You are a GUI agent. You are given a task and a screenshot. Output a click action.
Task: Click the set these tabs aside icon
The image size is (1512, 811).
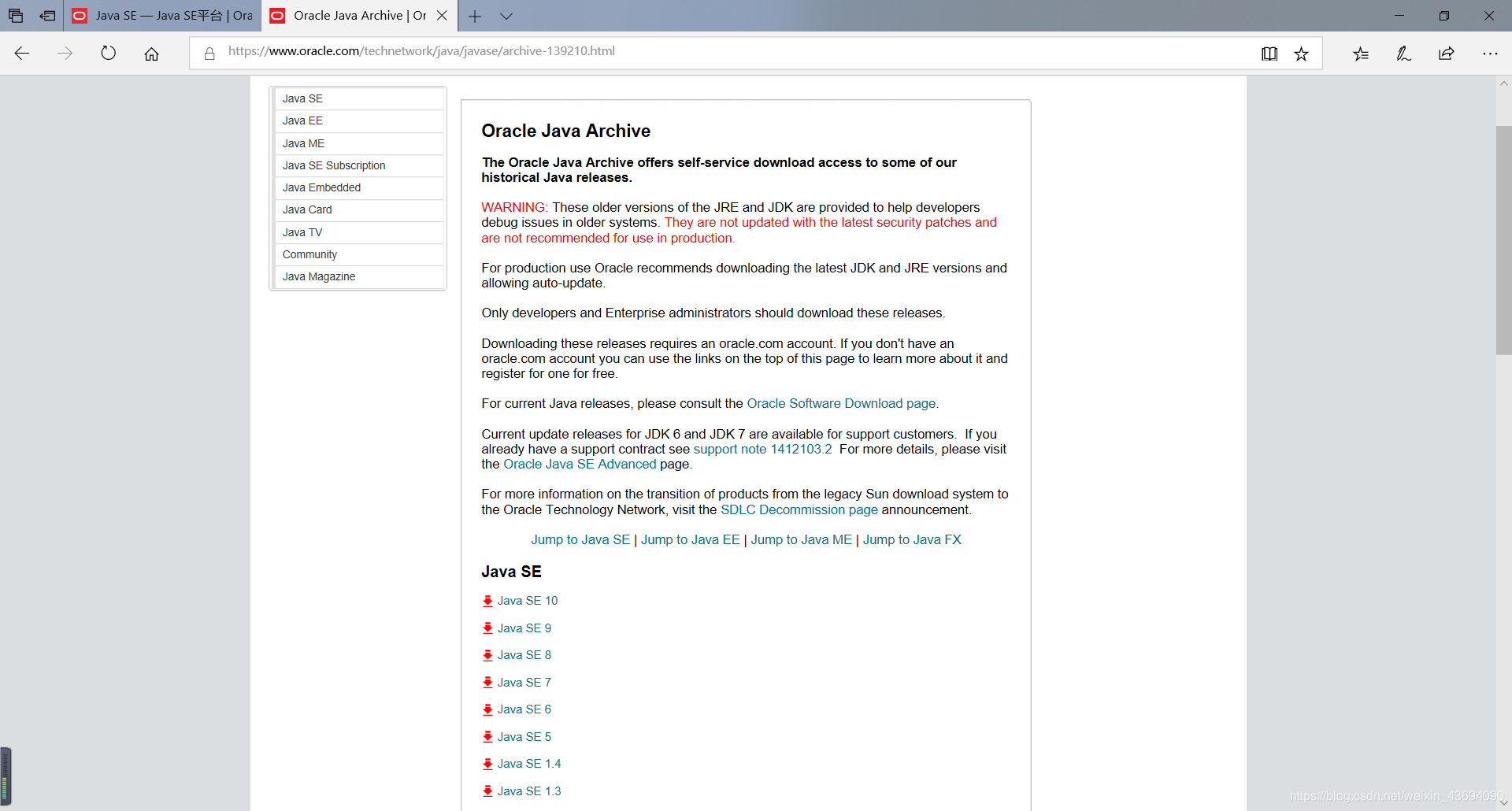(x=47, y=16)
